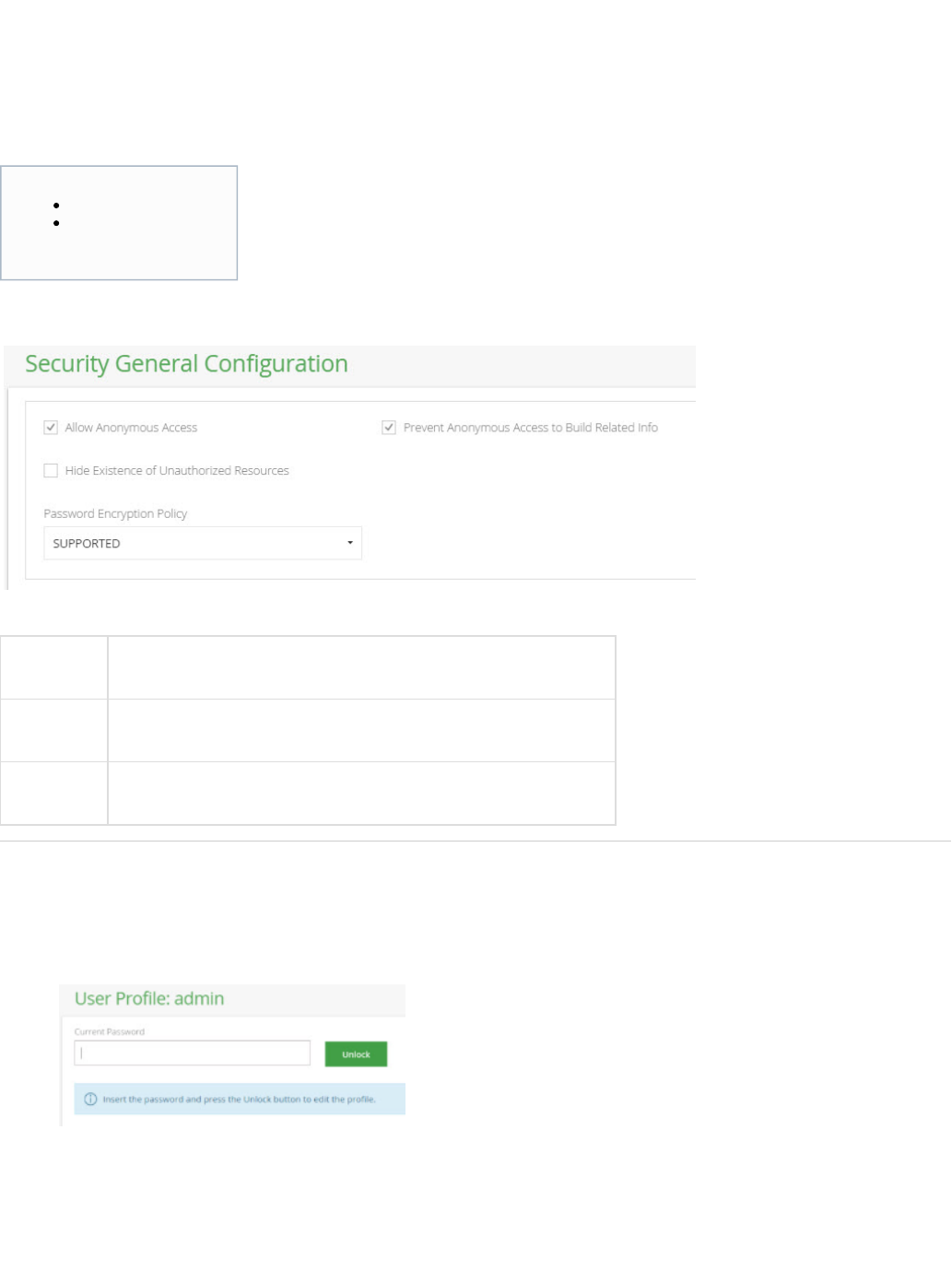Image resolution: width=952 pixels, height=1283 pixels.
Task: Toggle Prevent Anonymous Access to Build Related Info checkbox
Action: pos(389,428)
